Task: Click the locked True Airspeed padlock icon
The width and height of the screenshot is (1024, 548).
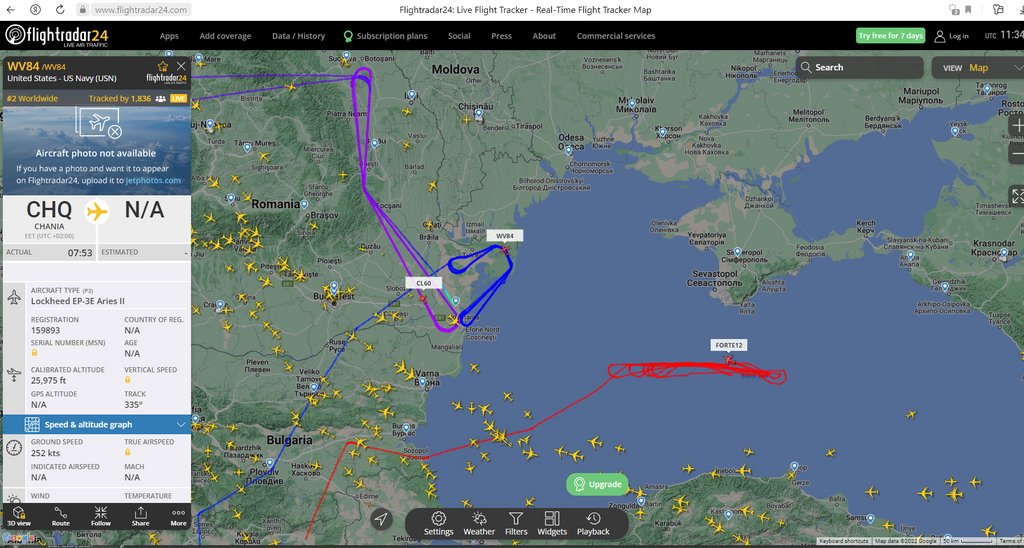Action: (x=127, y=452)
